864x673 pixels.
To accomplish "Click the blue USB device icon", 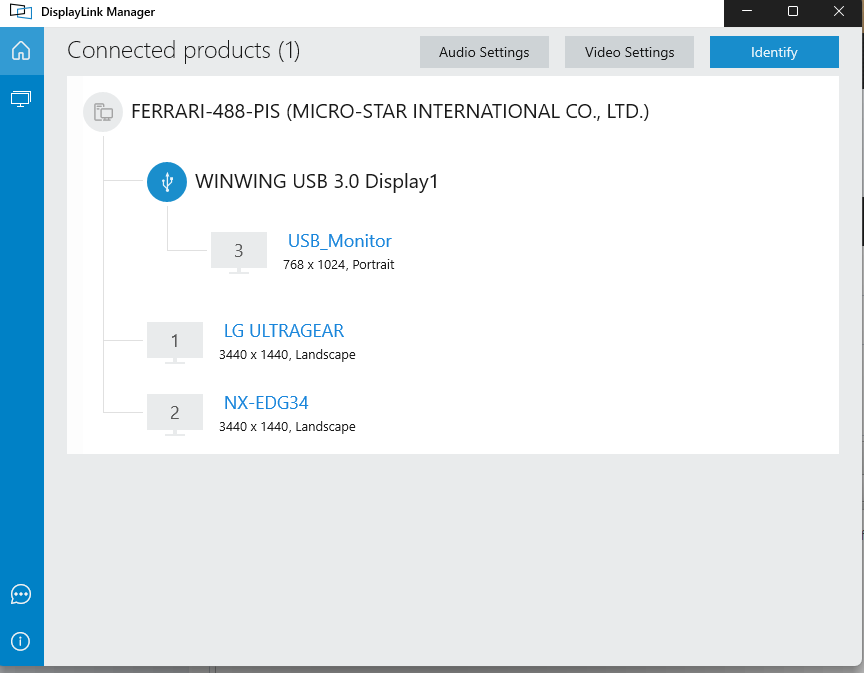I will pyautogui.click(x=167, y=182).
